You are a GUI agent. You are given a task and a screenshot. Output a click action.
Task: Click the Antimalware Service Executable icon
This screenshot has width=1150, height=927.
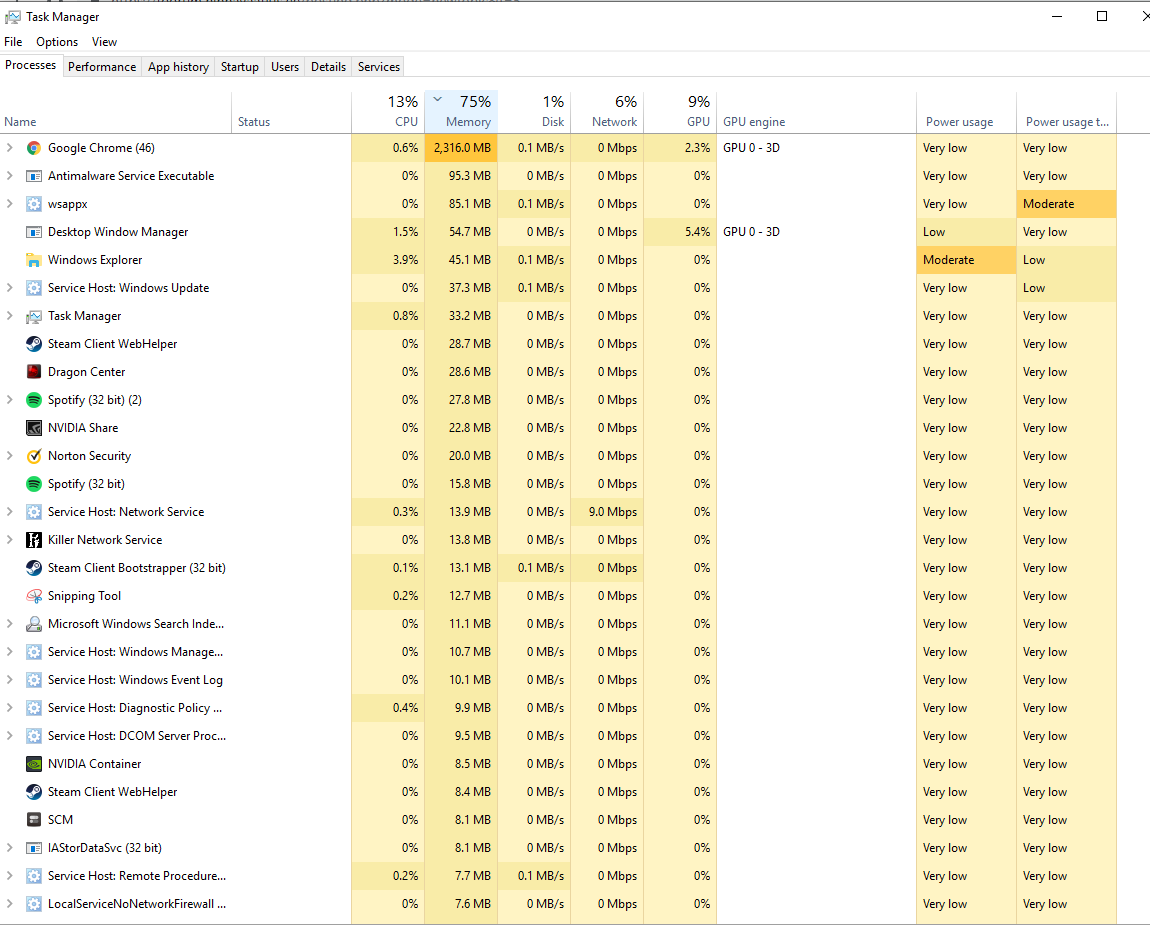point(34,176)
